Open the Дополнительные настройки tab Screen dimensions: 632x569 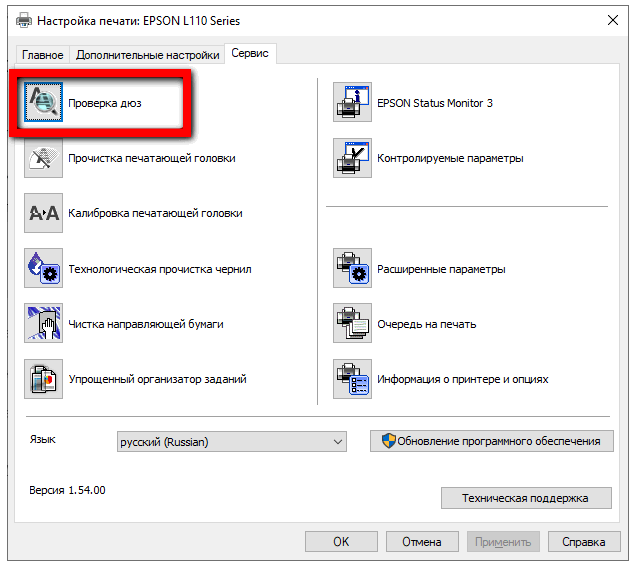[147, 55]
